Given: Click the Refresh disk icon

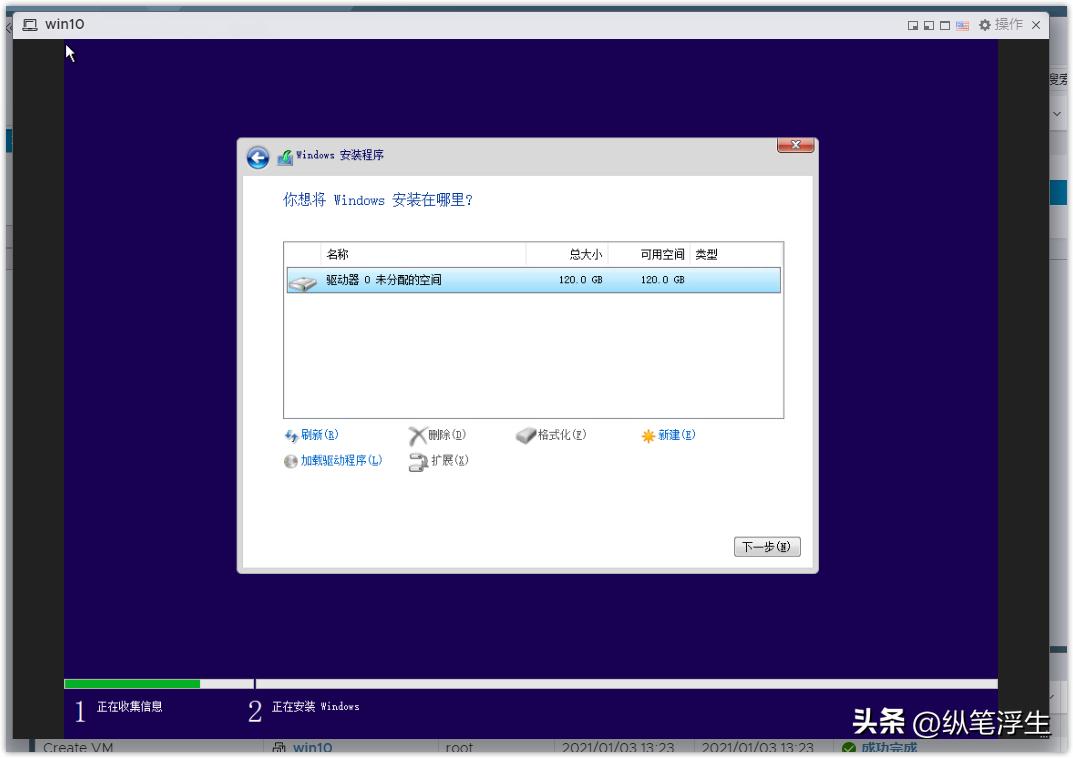Looking at the screenshot, I should [290, 435].
